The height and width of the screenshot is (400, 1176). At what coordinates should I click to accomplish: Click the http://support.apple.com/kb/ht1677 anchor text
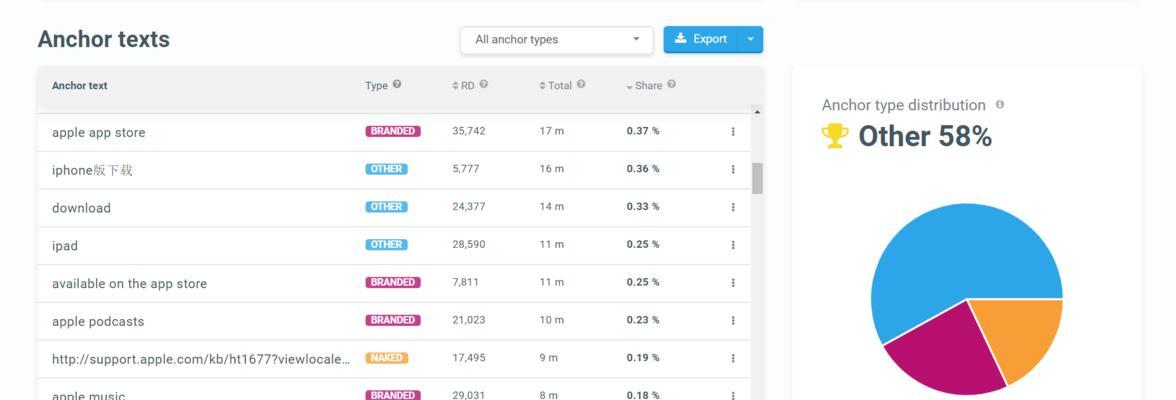pyautogui.click(x=201, y=359)
